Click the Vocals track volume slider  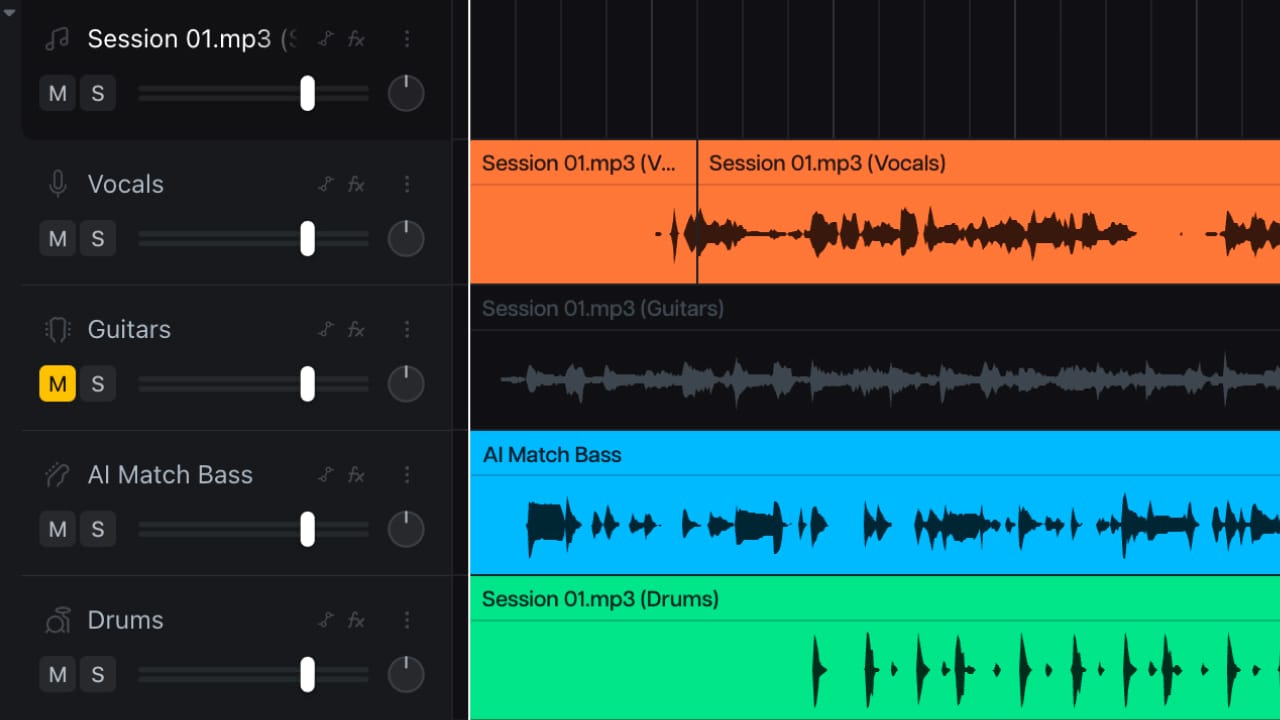(254, 238)
